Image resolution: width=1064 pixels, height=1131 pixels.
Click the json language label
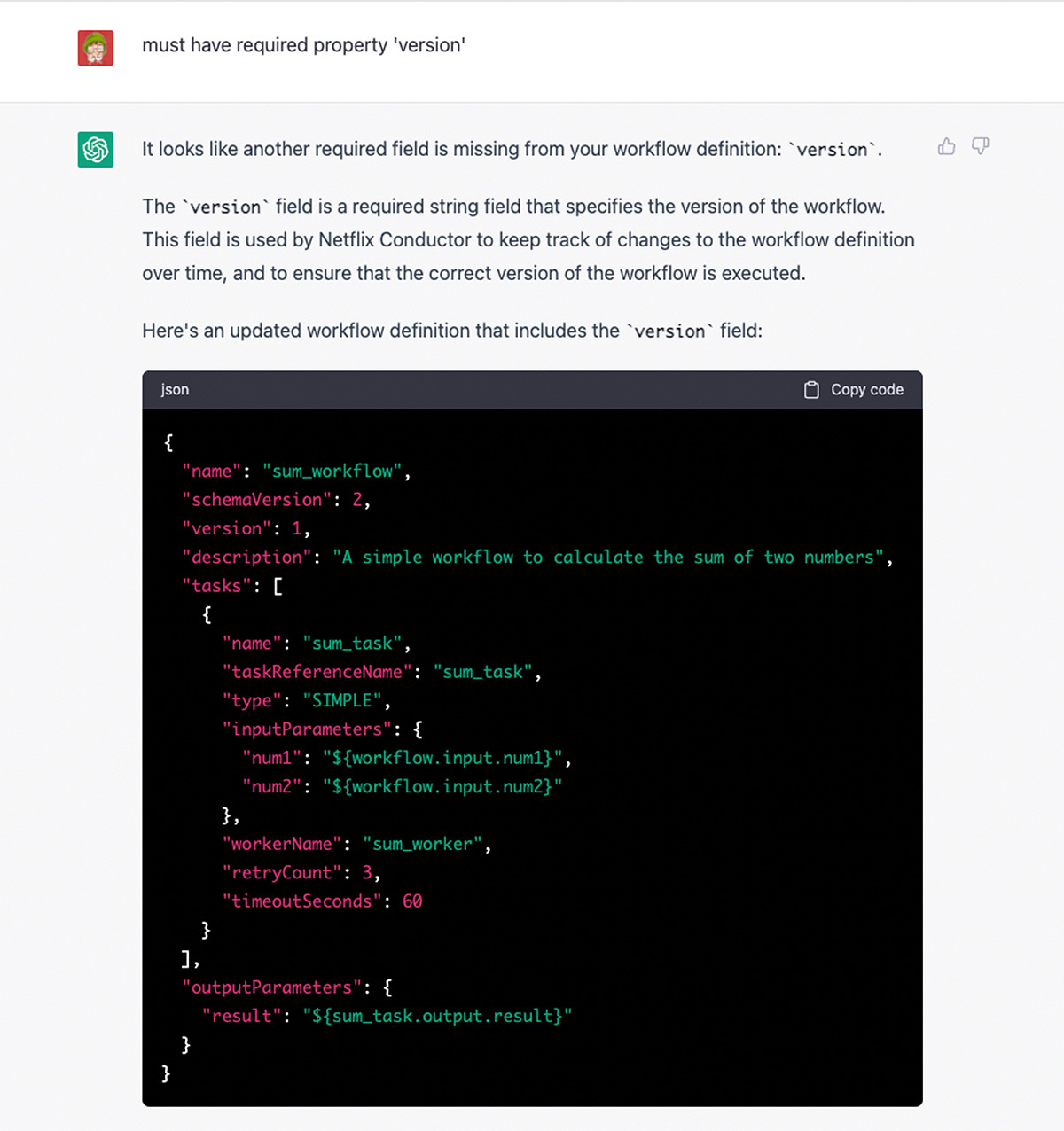[174, 389]
